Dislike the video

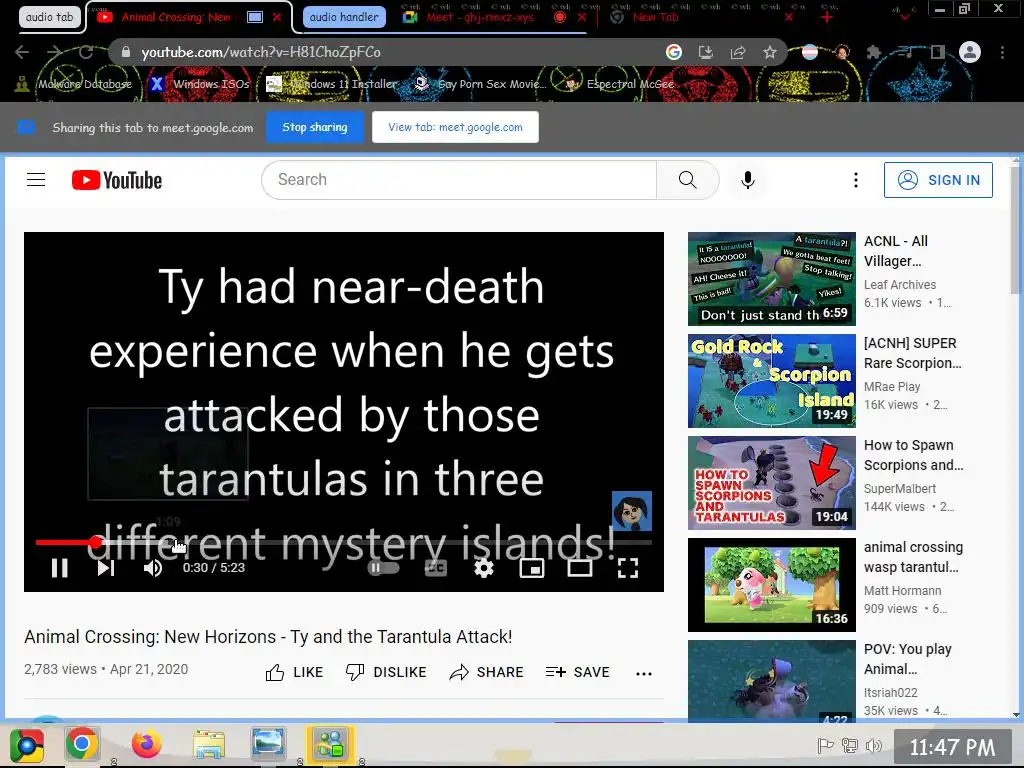pos(386,672)
